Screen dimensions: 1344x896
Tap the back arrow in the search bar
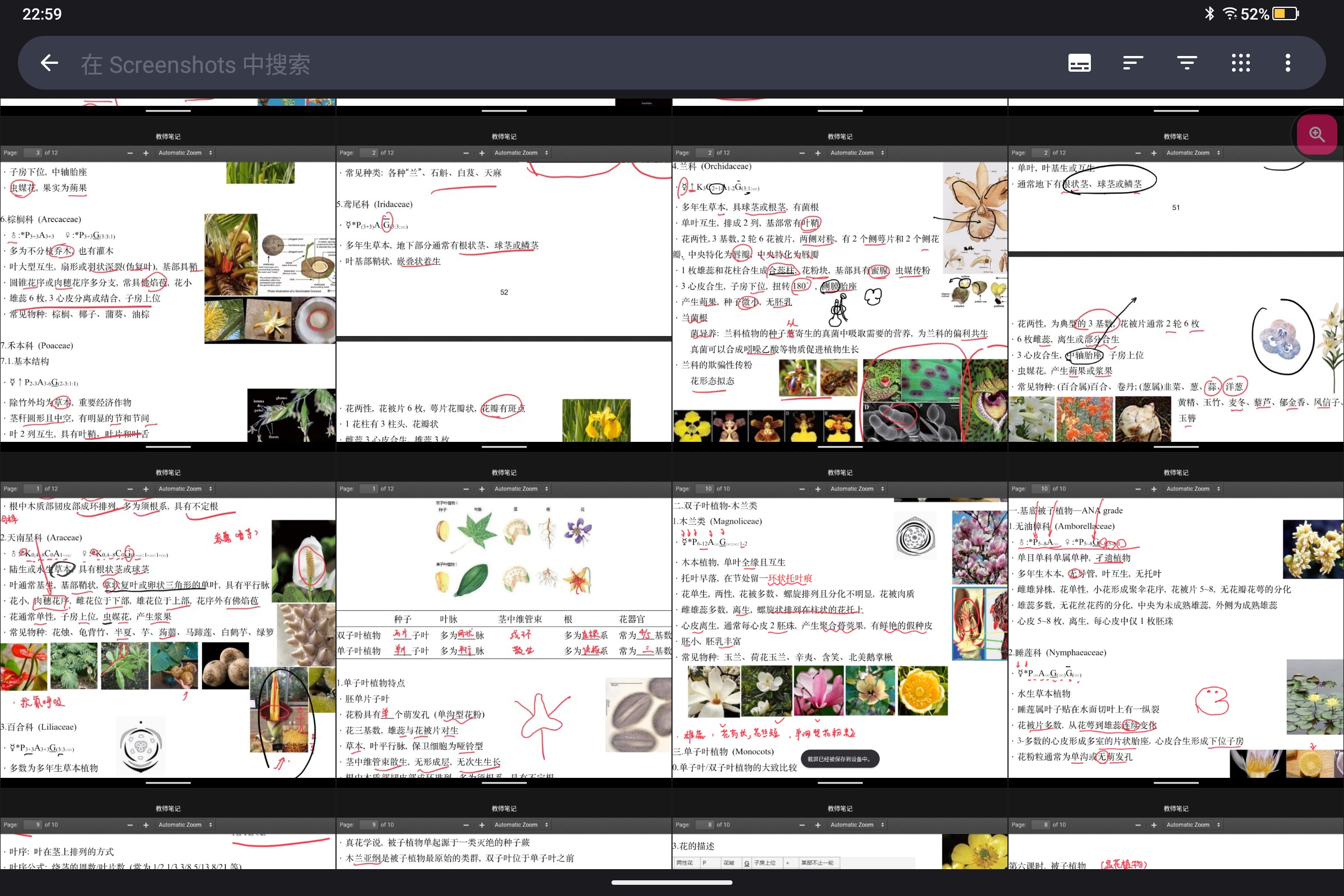pos(50,63)
